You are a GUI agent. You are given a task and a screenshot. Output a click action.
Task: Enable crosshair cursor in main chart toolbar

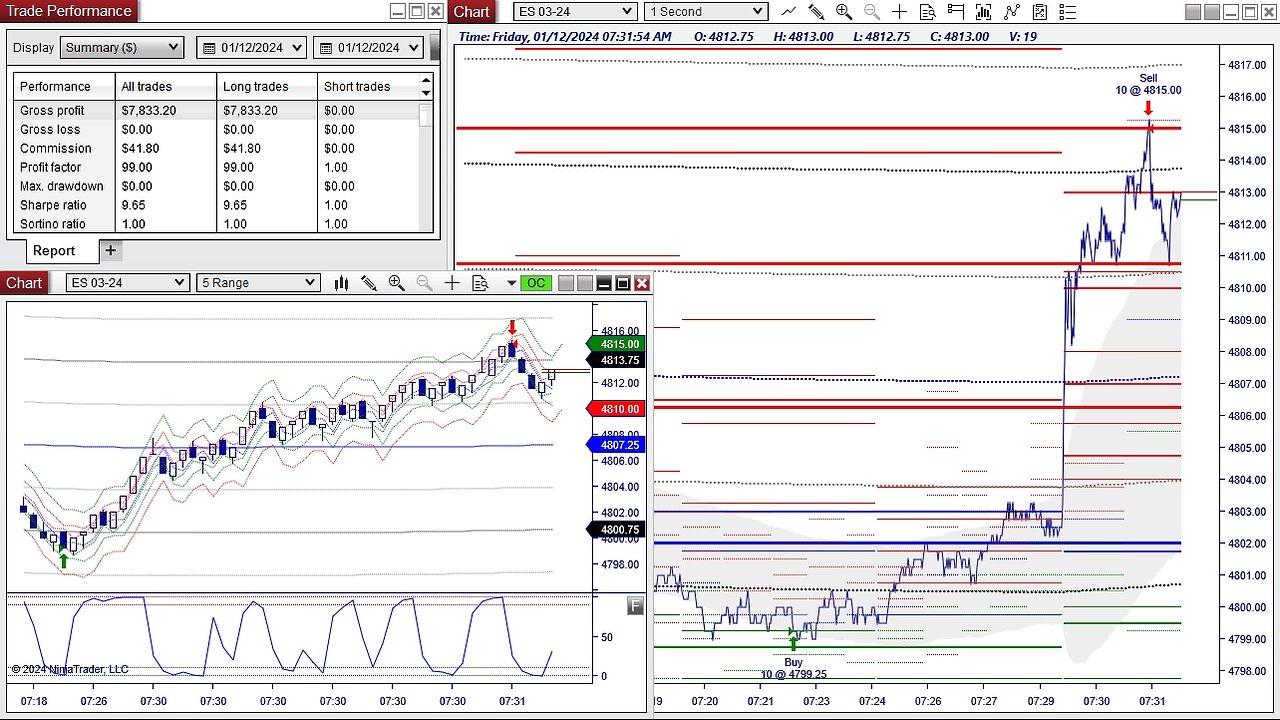coord(899,12)
